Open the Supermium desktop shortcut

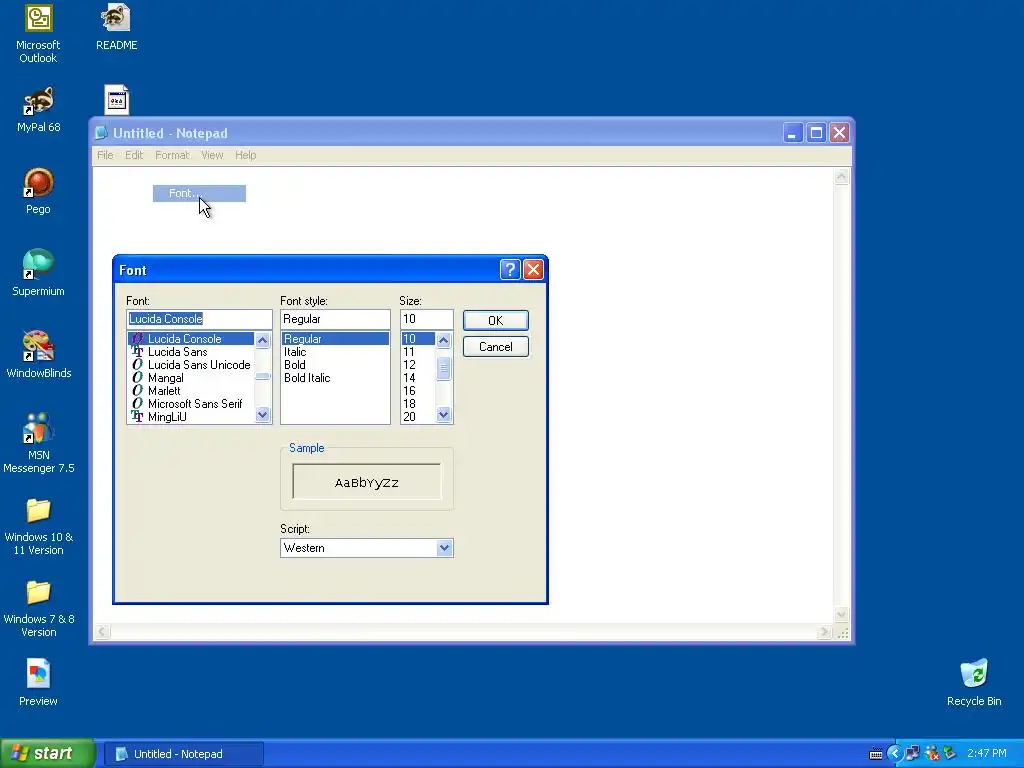38,273
